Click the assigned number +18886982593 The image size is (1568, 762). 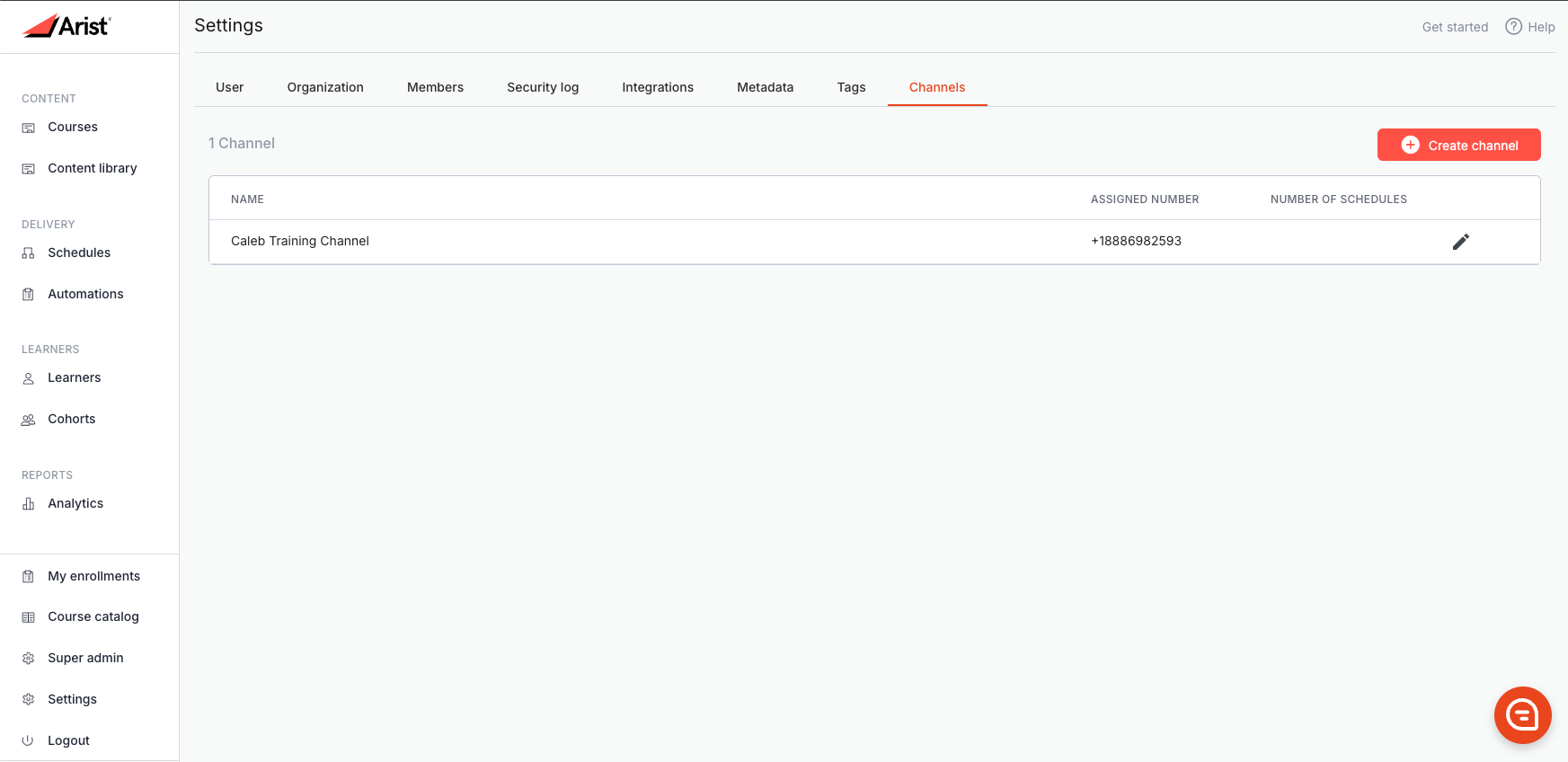pos(1136,242)
